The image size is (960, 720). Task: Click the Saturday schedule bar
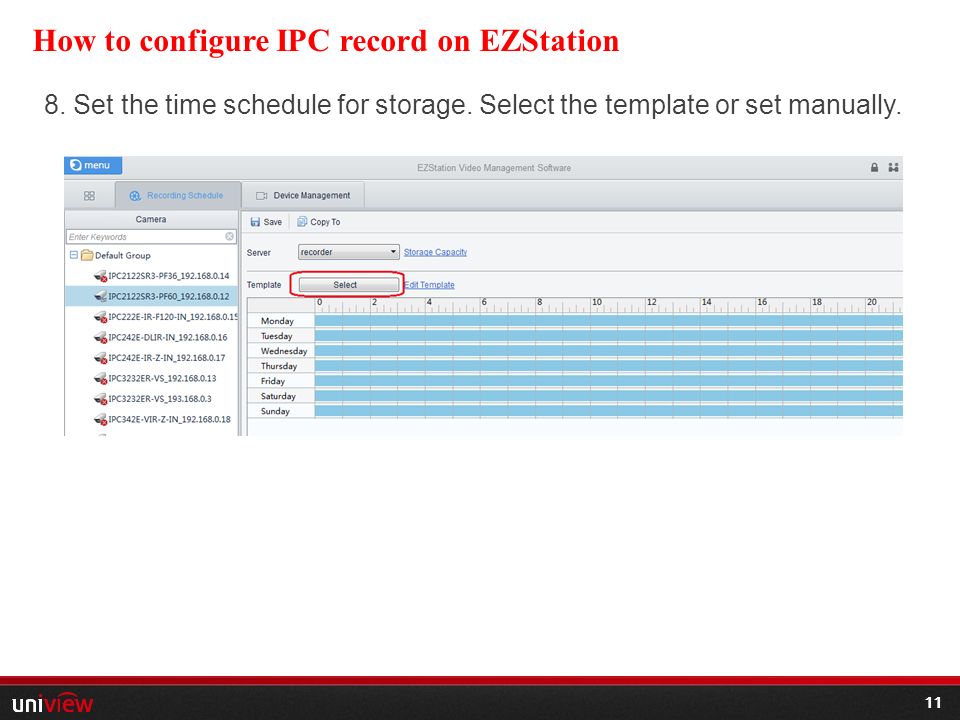(609, 396)
